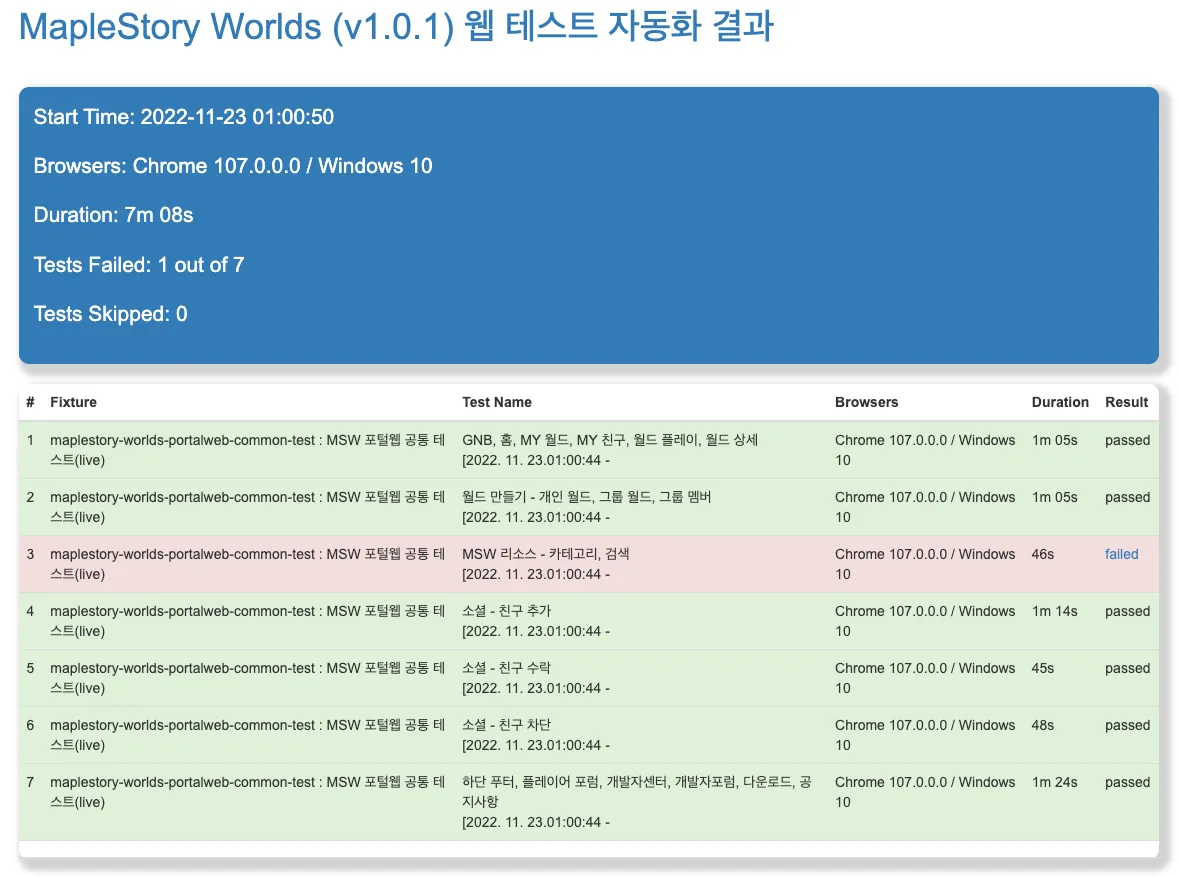Click the Fixture column header
Screen dimensions: 1181x877
[73, 402]
